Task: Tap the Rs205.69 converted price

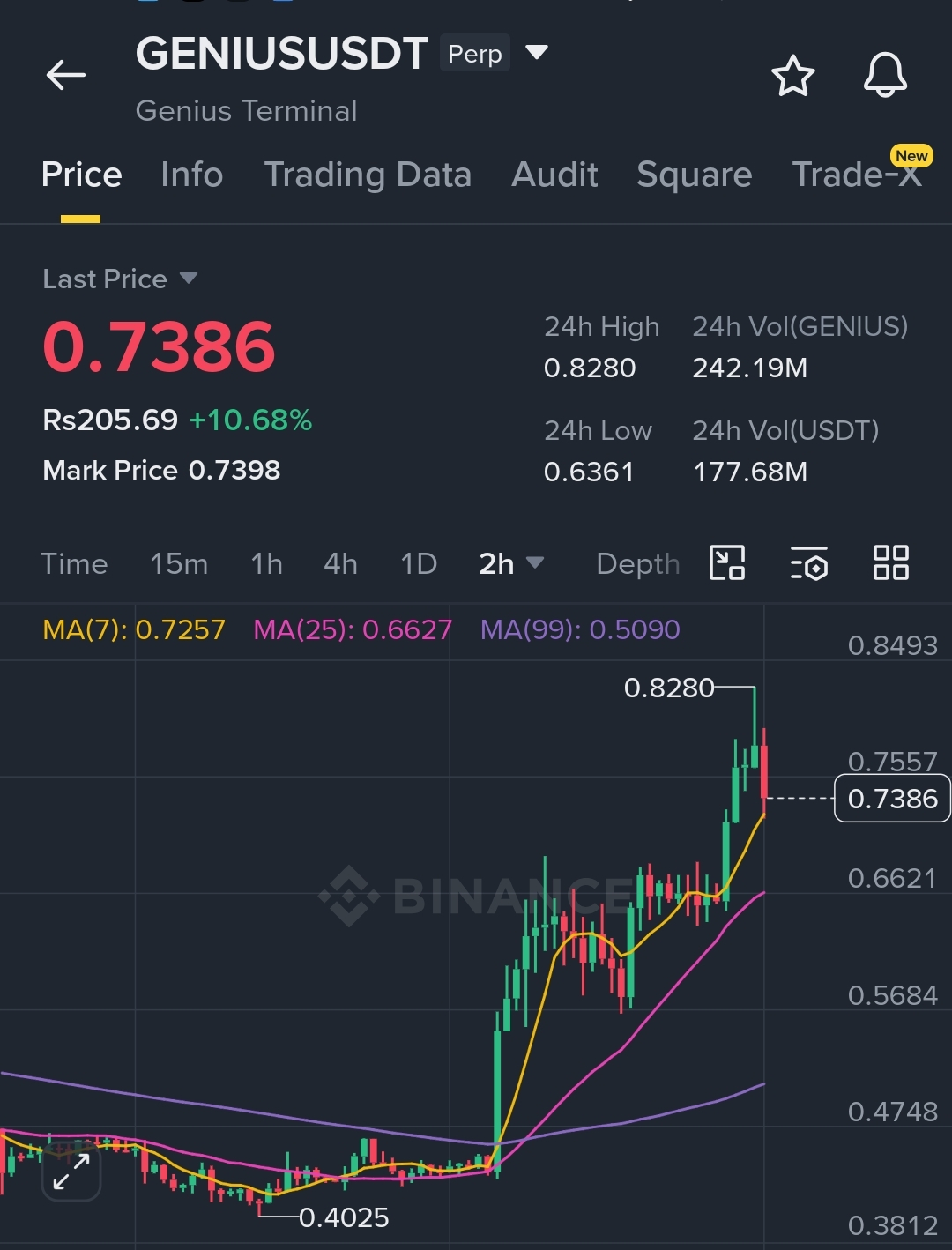Action: (x=110, y=420)
